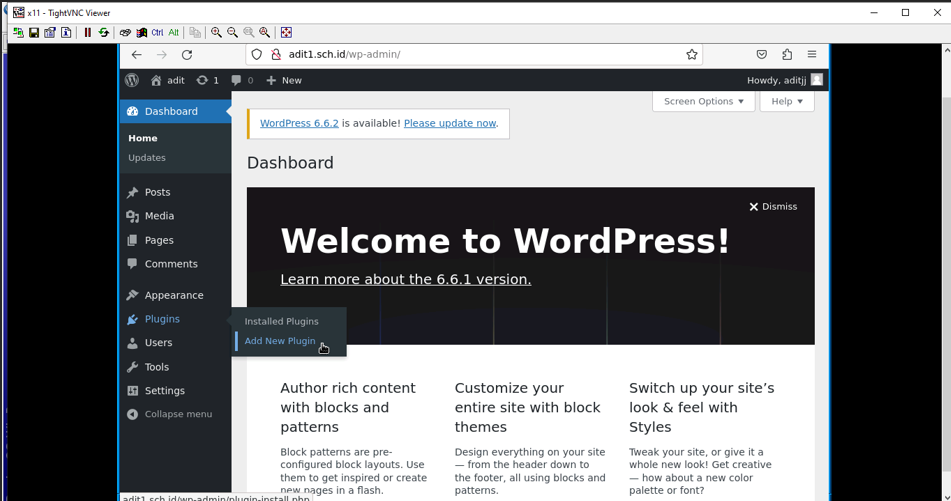Open the Plugins sidebar item

click(x=175, y=319)
